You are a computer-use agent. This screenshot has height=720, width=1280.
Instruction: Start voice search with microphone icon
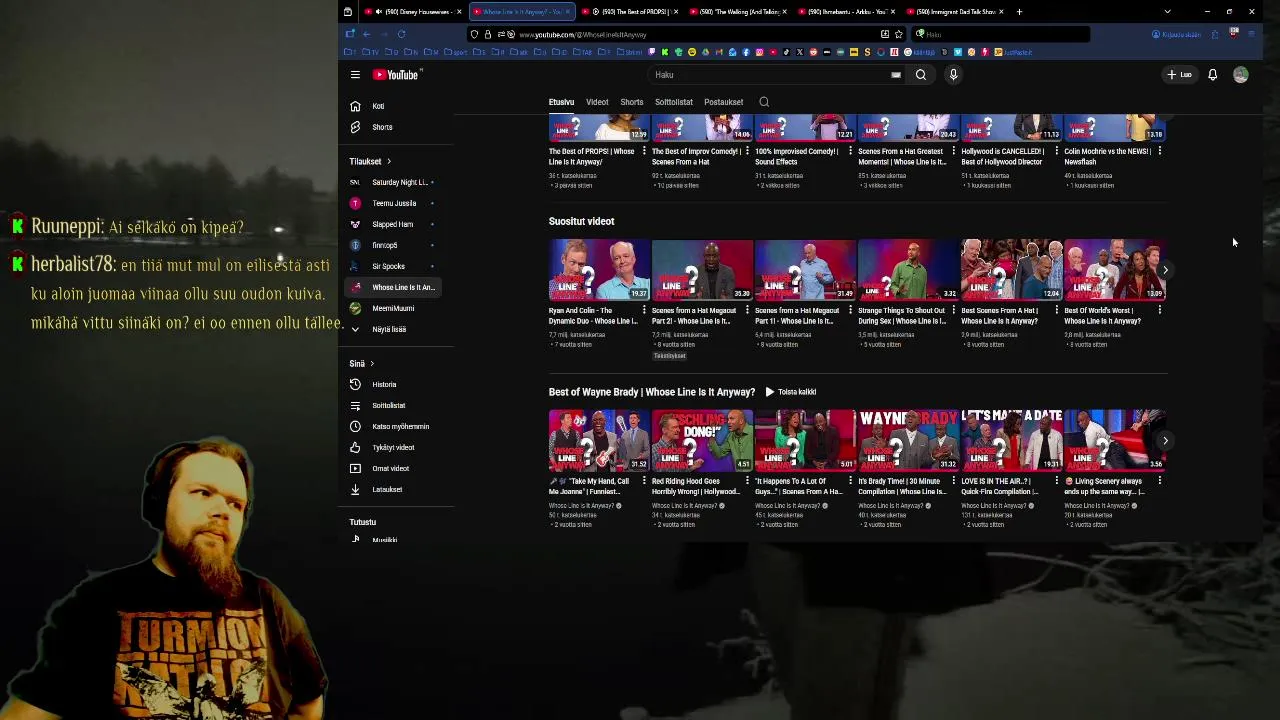pos(953,75)
